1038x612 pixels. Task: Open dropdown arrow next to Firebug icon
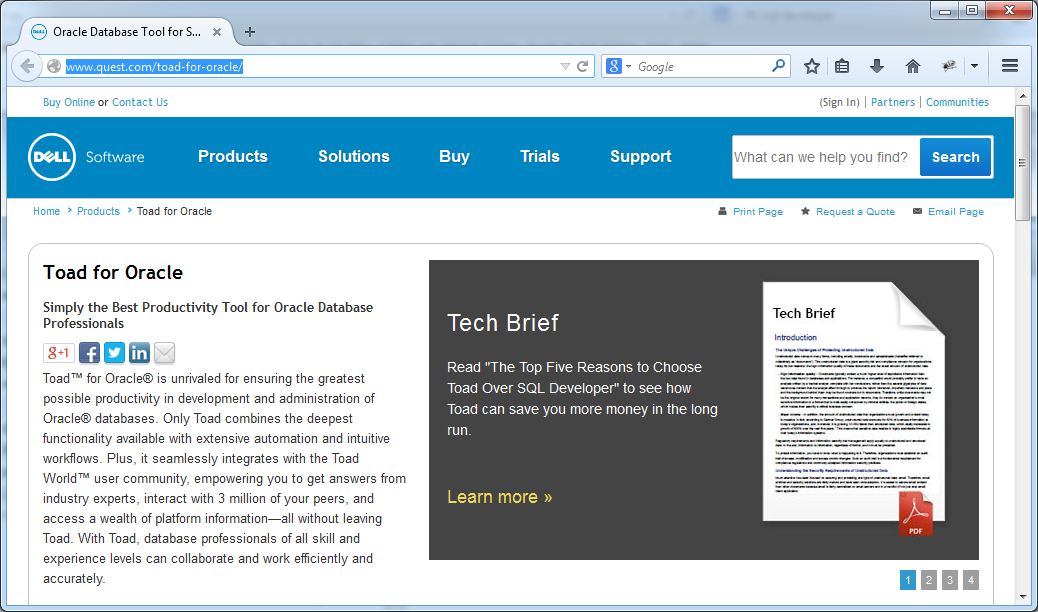tap(974, 66)
